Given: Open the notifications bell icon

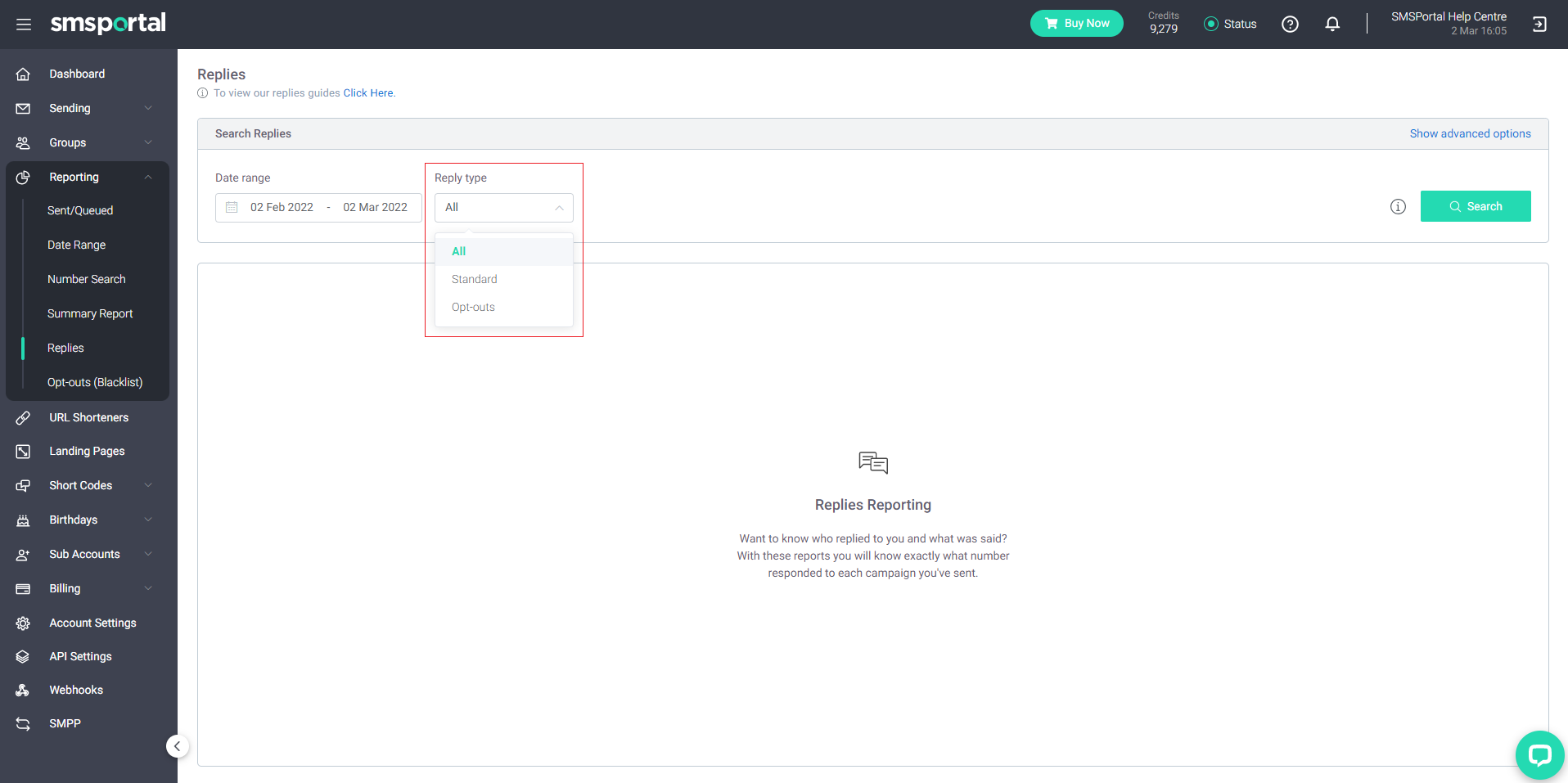Looking at the screenshot, I should [1332, 25].
